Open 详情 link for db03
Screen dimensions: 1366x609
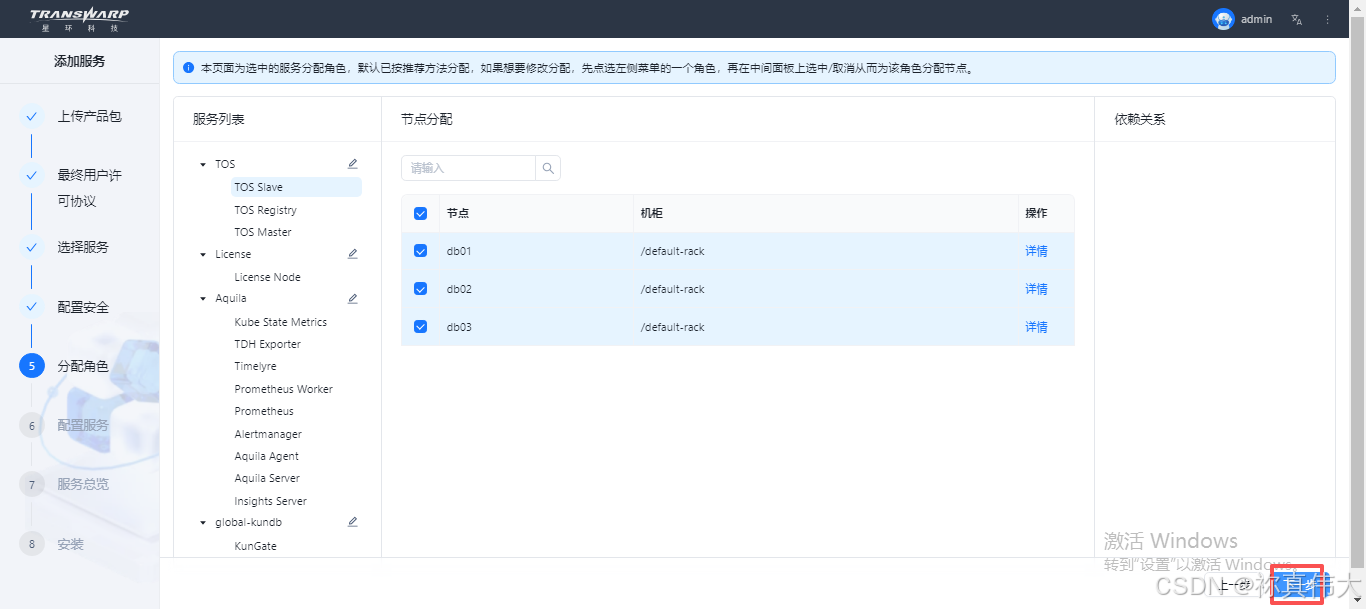pos(1036,327)
